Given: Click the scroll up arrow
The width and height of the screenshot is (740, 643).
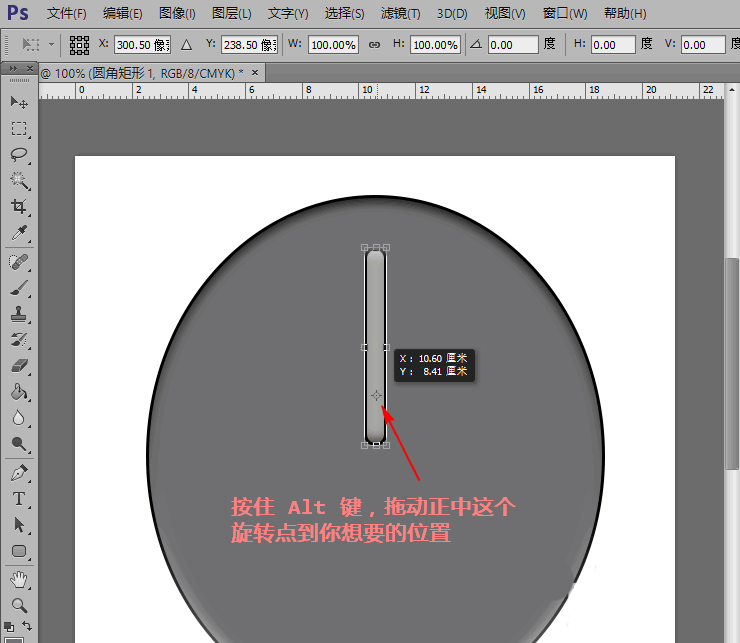Looking at the screenshot, I should [732, 90].
